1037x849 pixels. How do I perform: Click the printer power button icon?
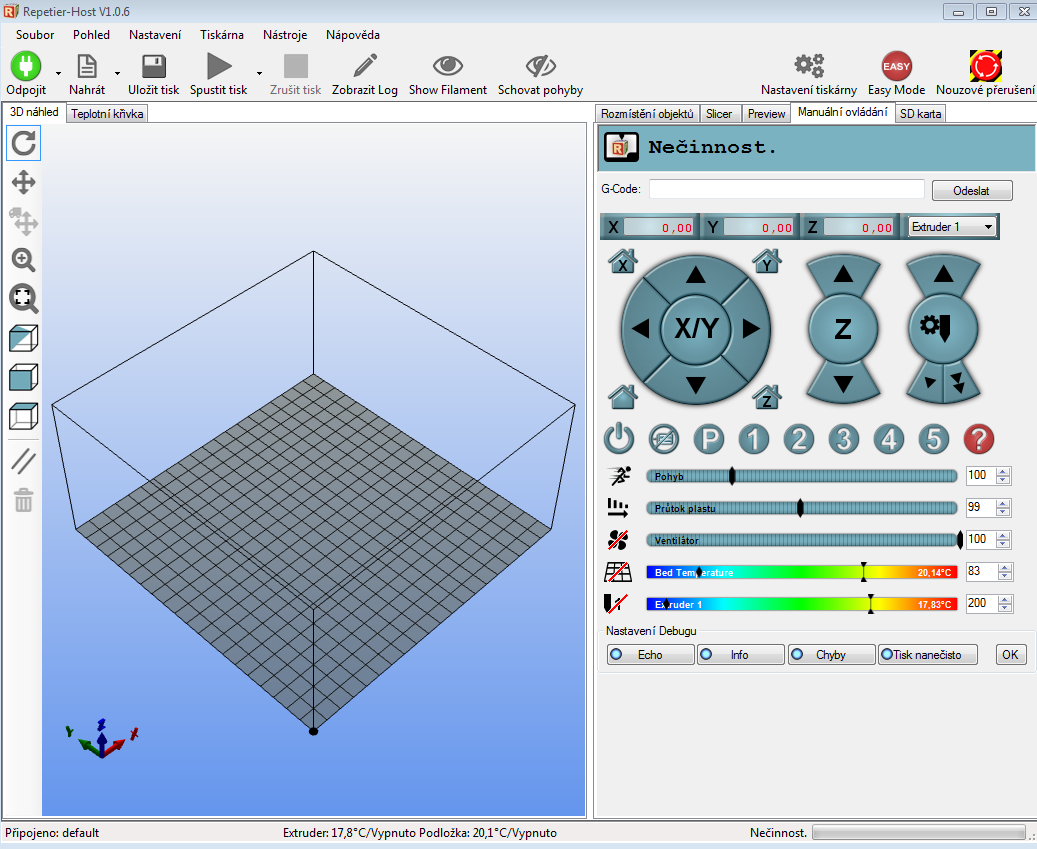(x=619, y=439)
